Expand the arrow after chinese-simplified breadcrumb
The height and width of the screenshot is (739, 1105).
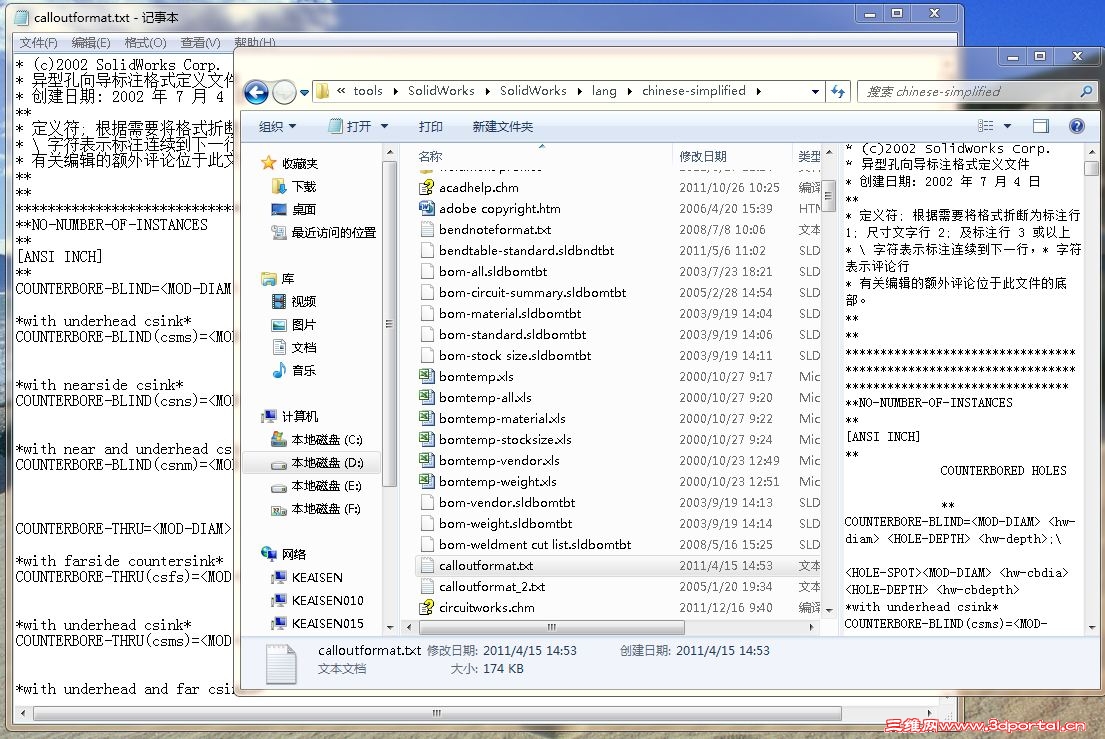coord(758,92)
